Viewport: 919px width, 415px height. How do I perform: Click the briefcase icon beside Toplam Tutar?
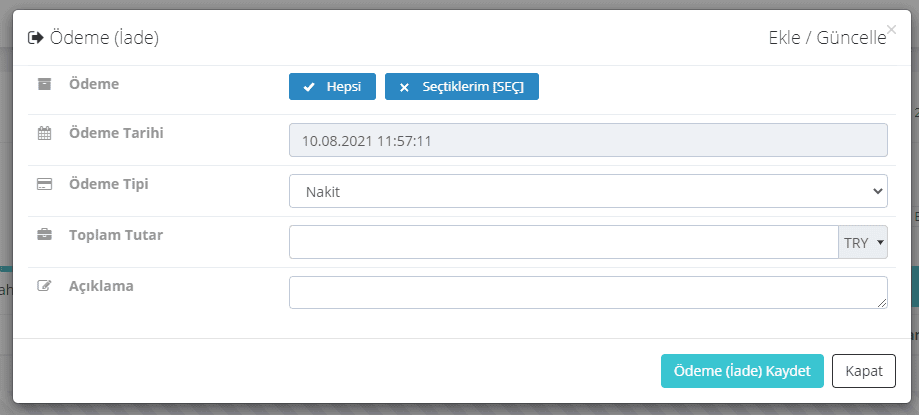pos(45,236)
